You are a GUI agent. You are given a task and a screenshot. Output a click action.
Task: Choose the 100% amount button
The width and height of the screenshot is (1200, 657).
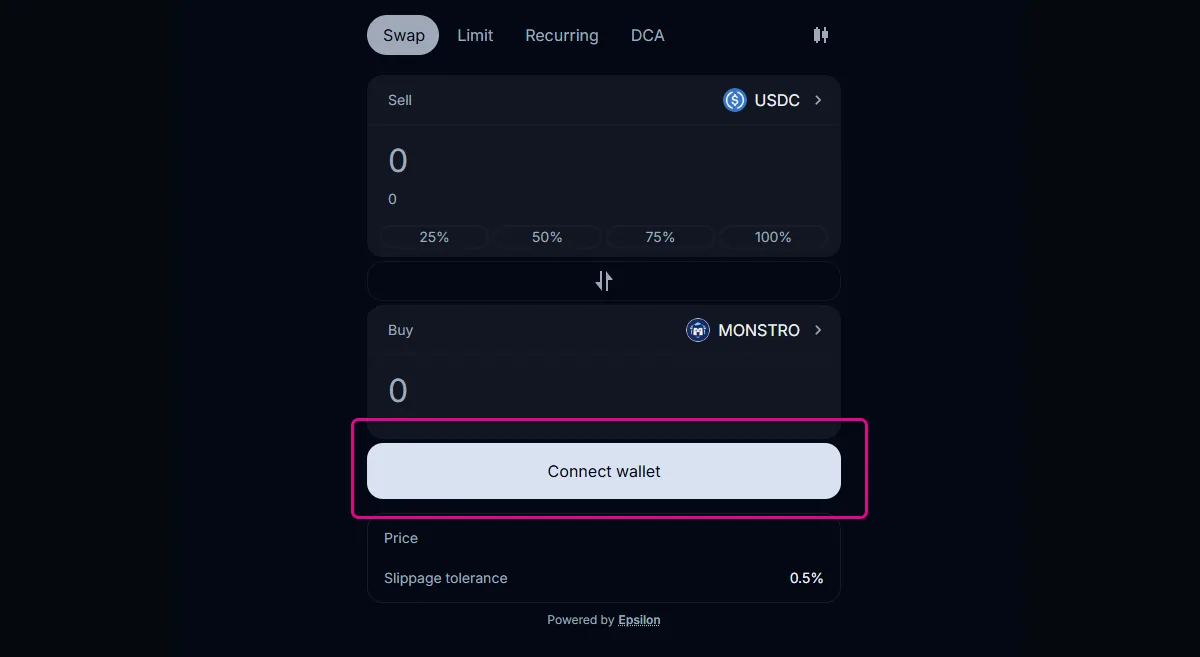[773, 237]
